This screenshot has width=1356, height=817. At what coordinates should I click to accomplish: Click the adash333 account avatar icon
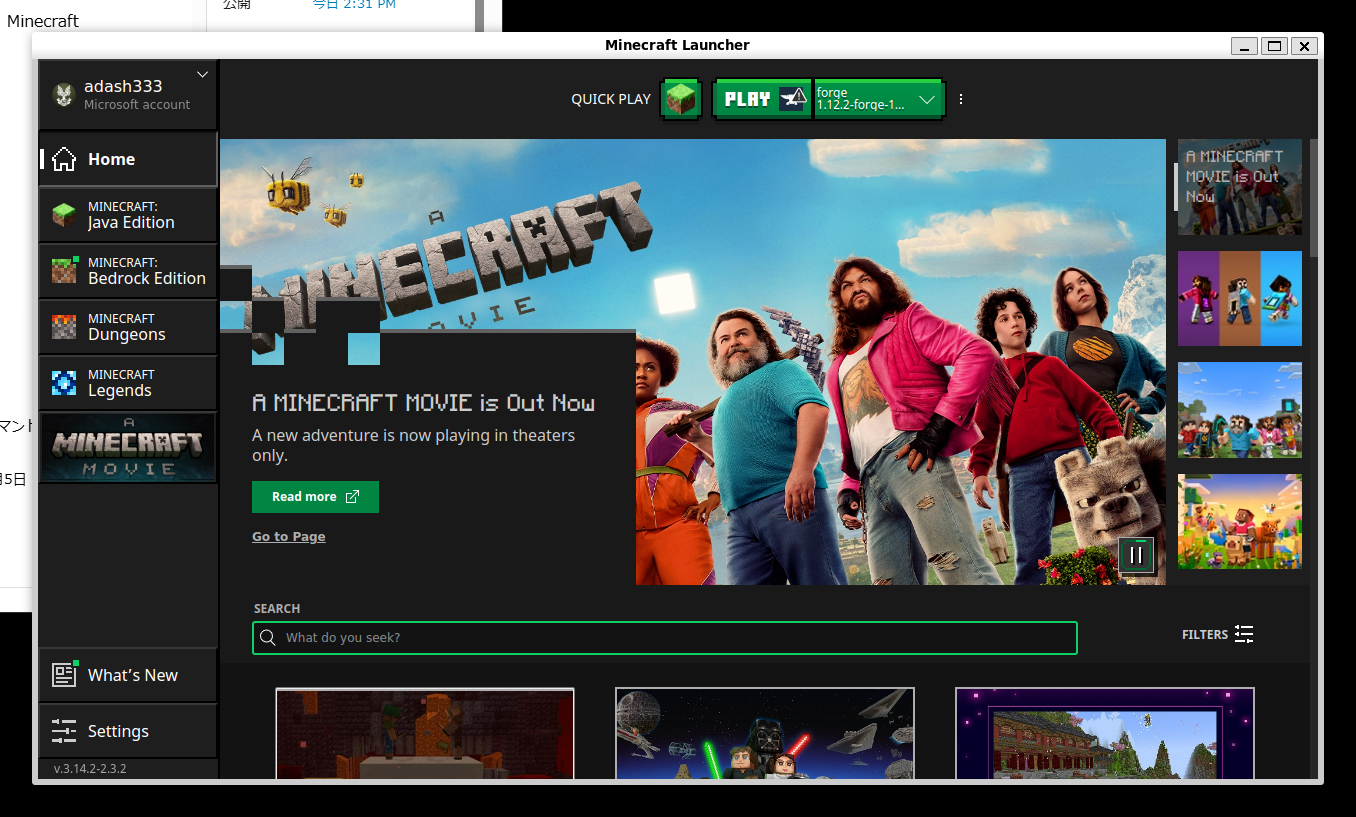[x=65, y=95]
